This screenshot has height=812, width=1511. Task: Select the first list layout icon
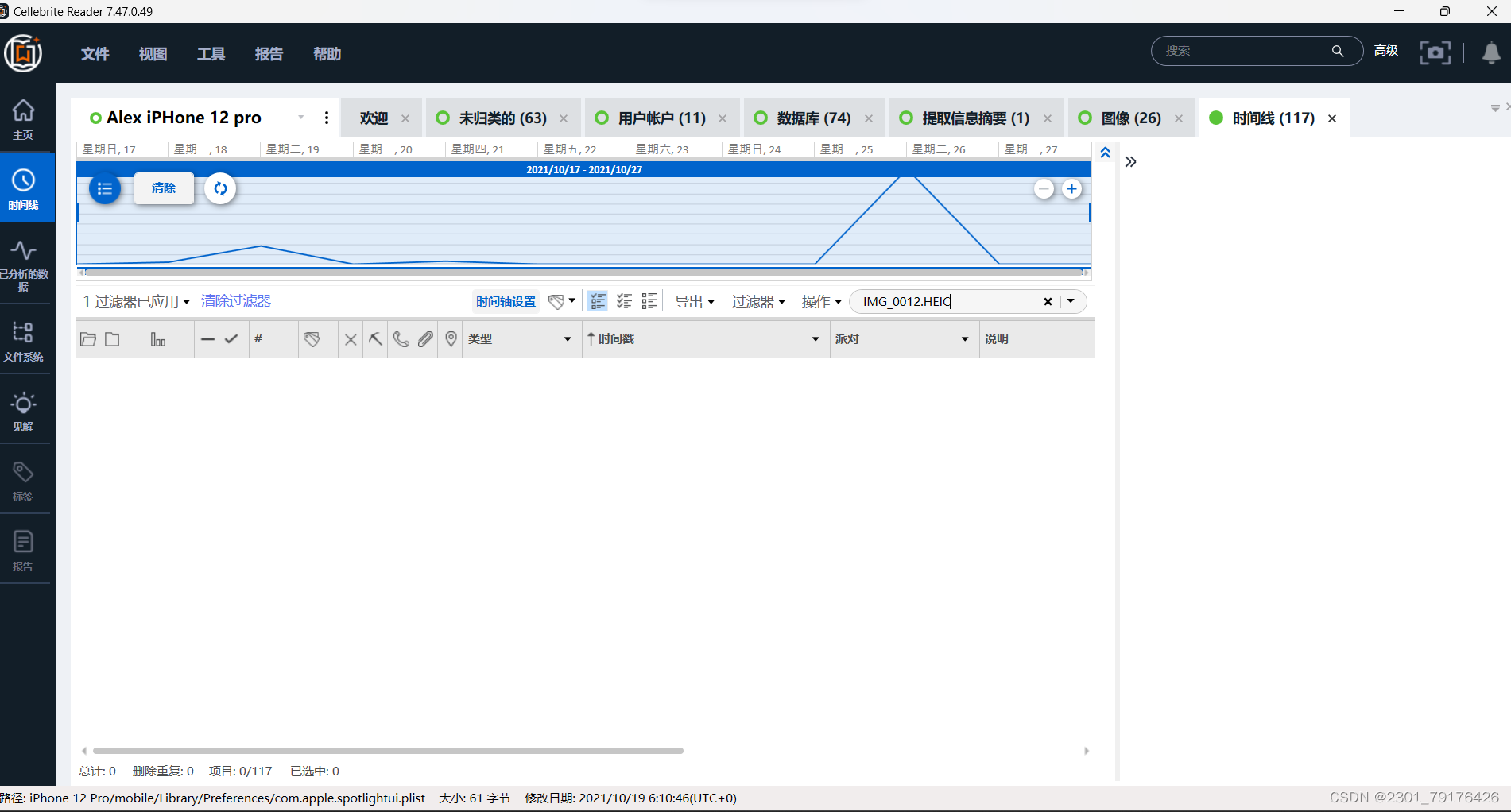[598, 302]
